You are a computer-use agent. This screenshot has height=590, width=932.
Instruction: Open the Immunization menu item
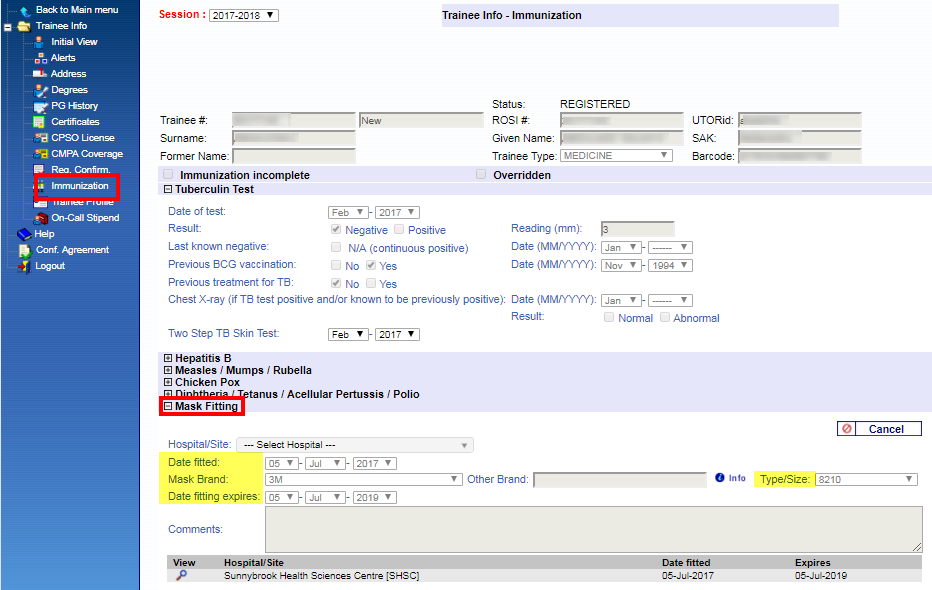(x=80, y=186)
